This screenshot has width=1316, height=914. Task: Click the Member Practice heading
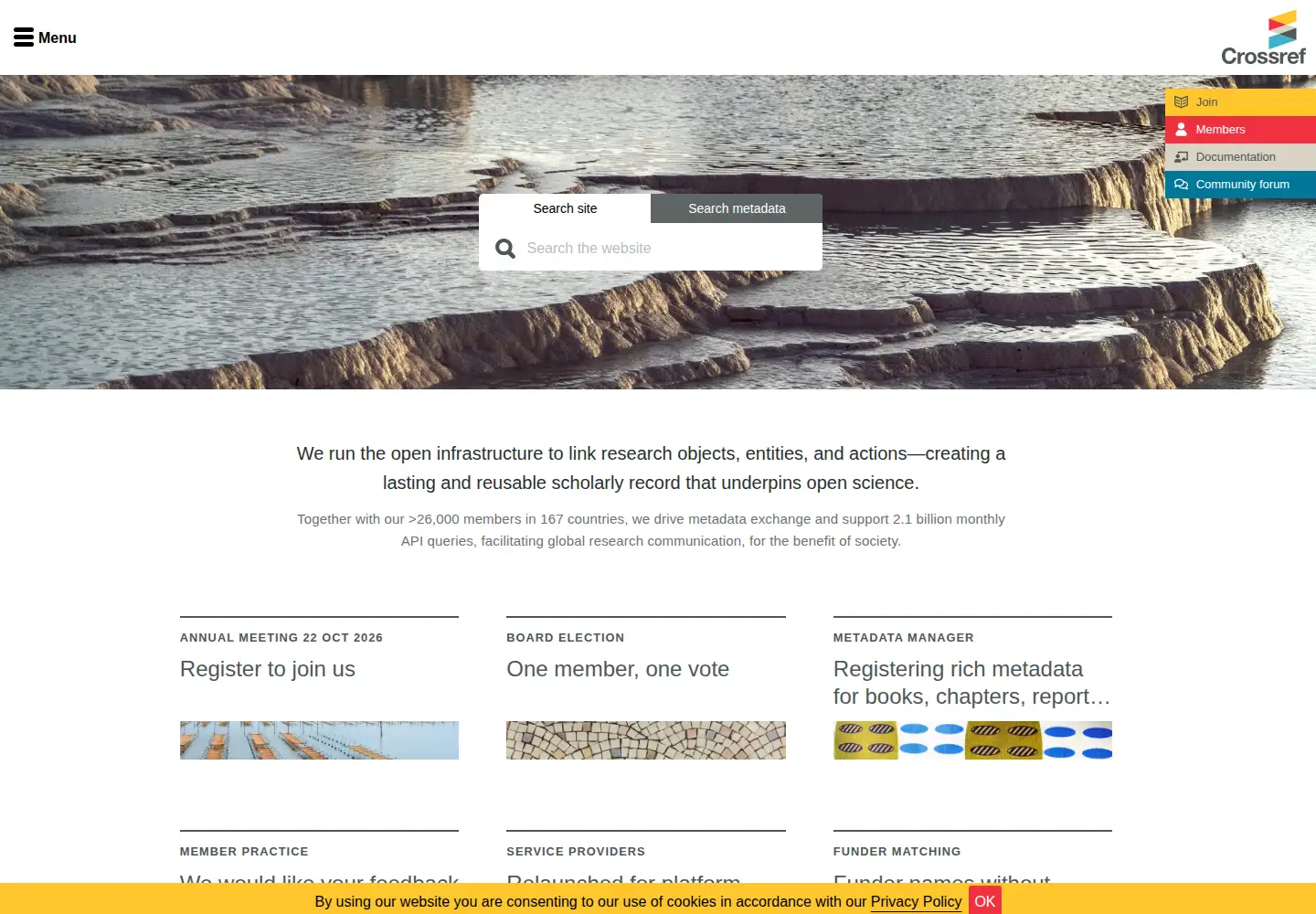pyautogui.click(x=244, y=852)
